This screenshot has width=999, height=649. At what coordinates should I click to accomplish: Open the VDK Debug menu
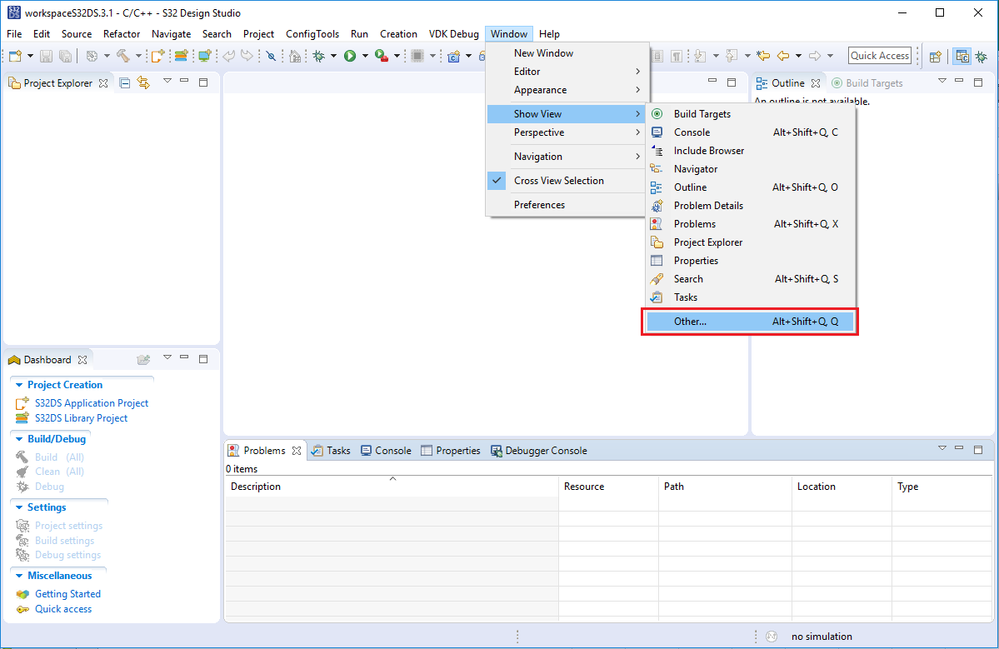pyautogui.click(x=454, y=34)
